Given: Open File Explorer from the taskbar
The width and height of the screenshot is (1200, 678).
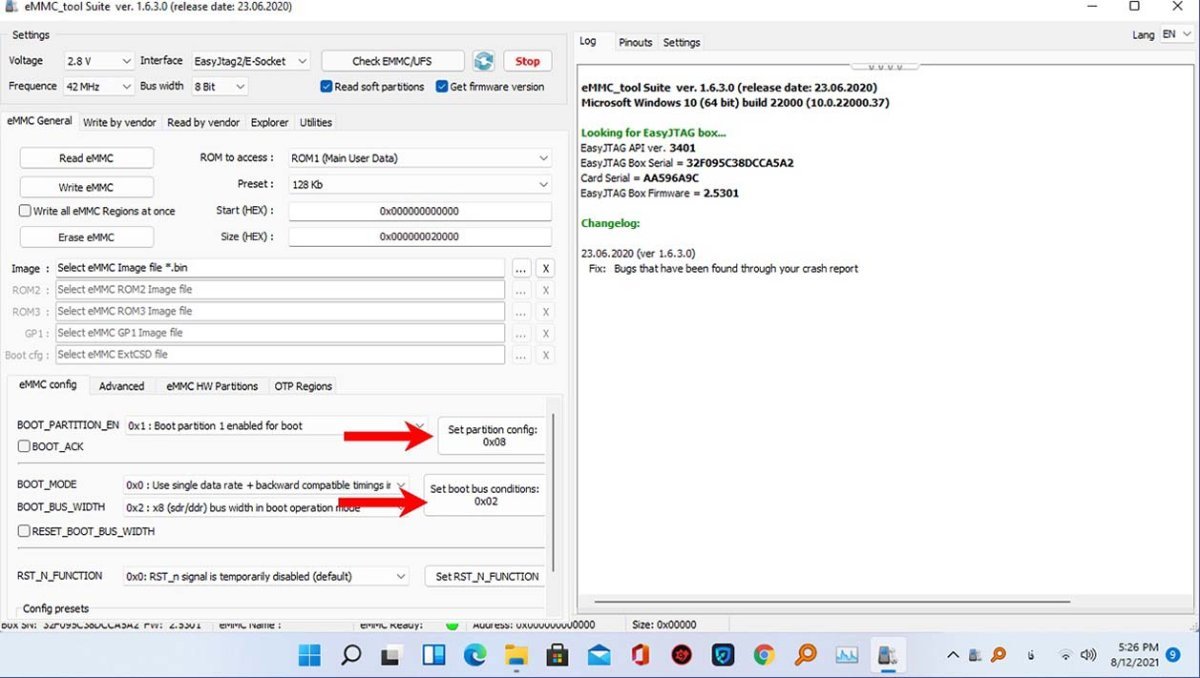Looking at the screenshot, I should 516,655.
